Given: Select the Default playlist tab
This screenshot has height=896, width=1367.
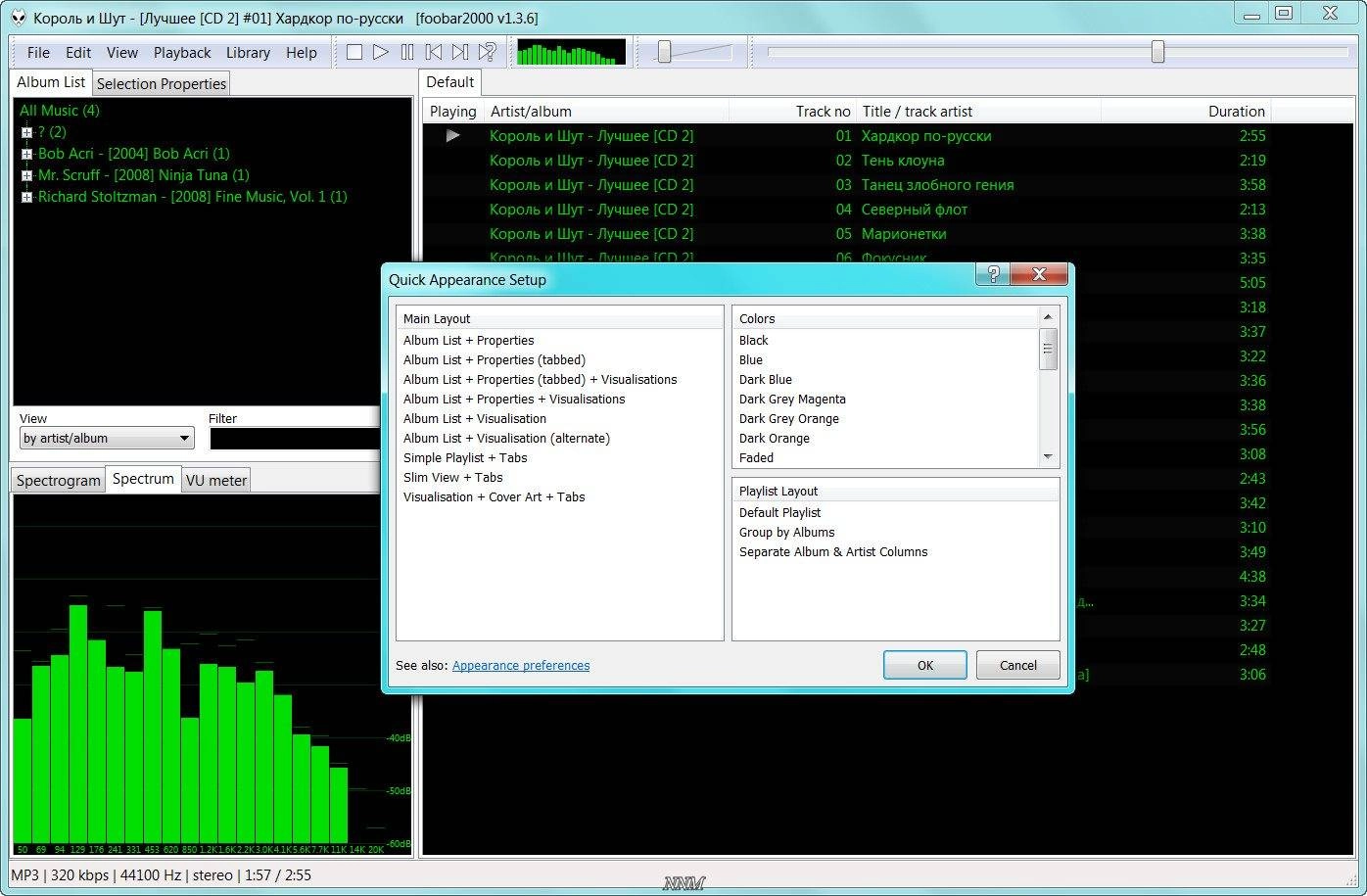Looking at the screenshot, I should coord(450,82).
